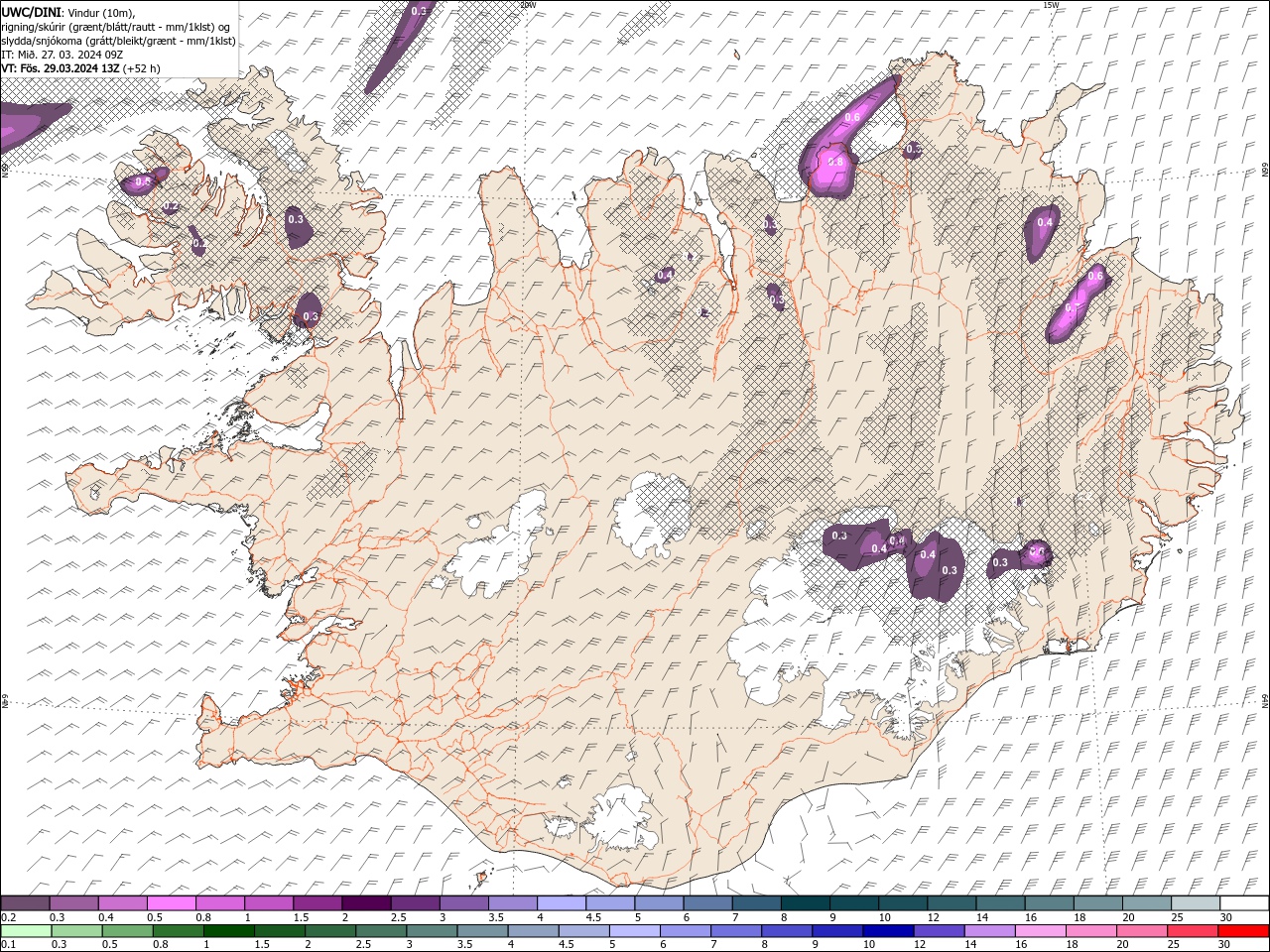Image resolution: width=1270 pixels, height=952 pixels.
Task: Select the lavender 4 swatch in the top legend row
Action: click(x=562, y=903)
